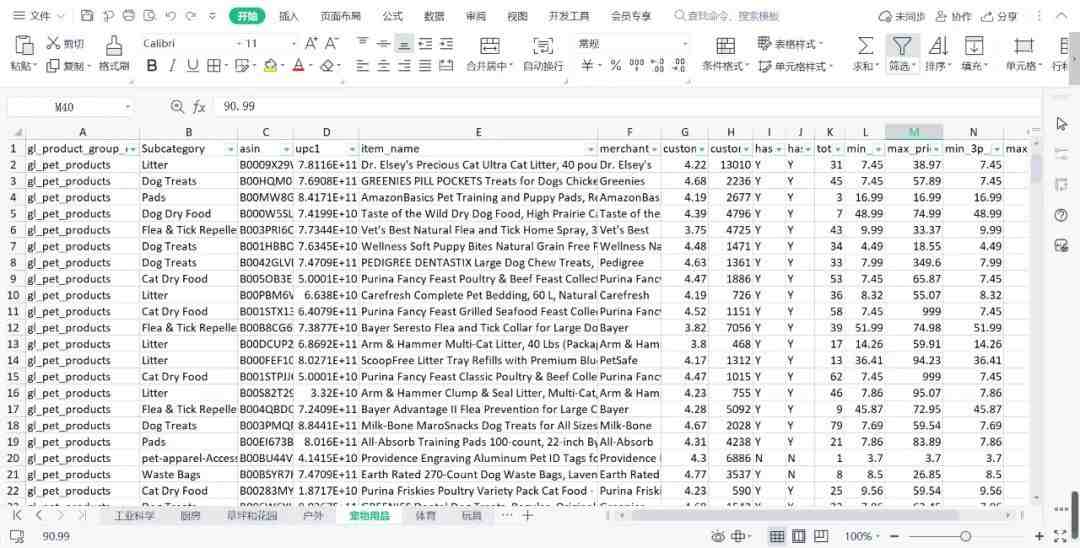Click the Wrap Text (自动换行) icon
The width and height of the screenshot is (1080, 548).
(543, 45)
